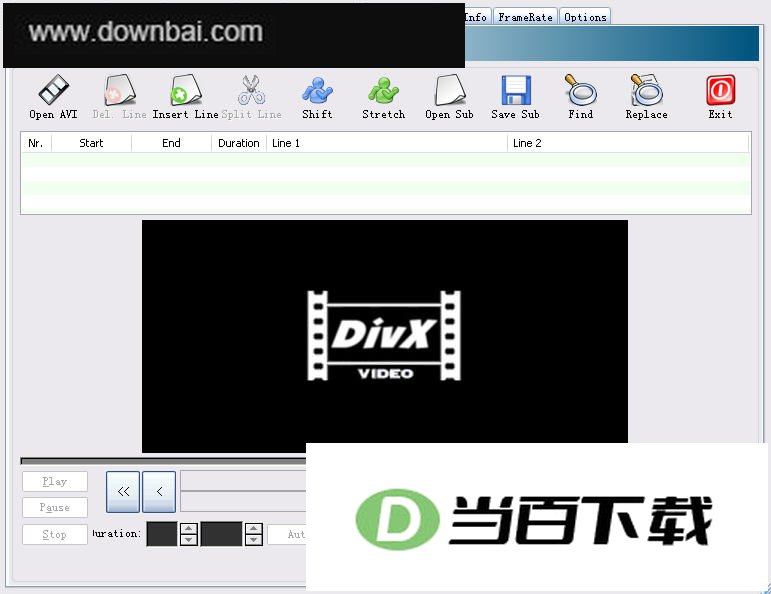Open an AVI video file

coord(53,97)
